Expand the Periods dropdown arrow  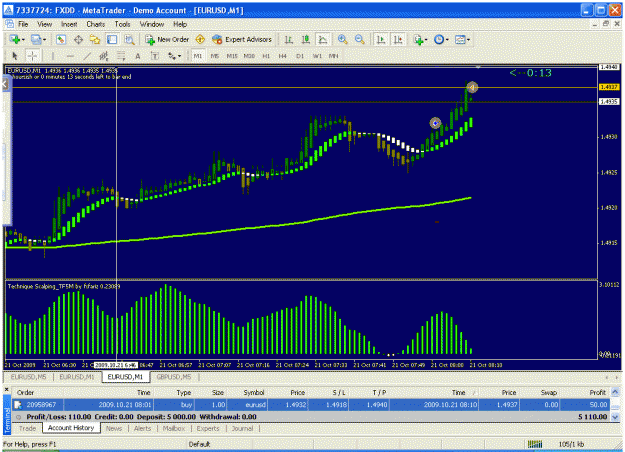coord(447,40)
